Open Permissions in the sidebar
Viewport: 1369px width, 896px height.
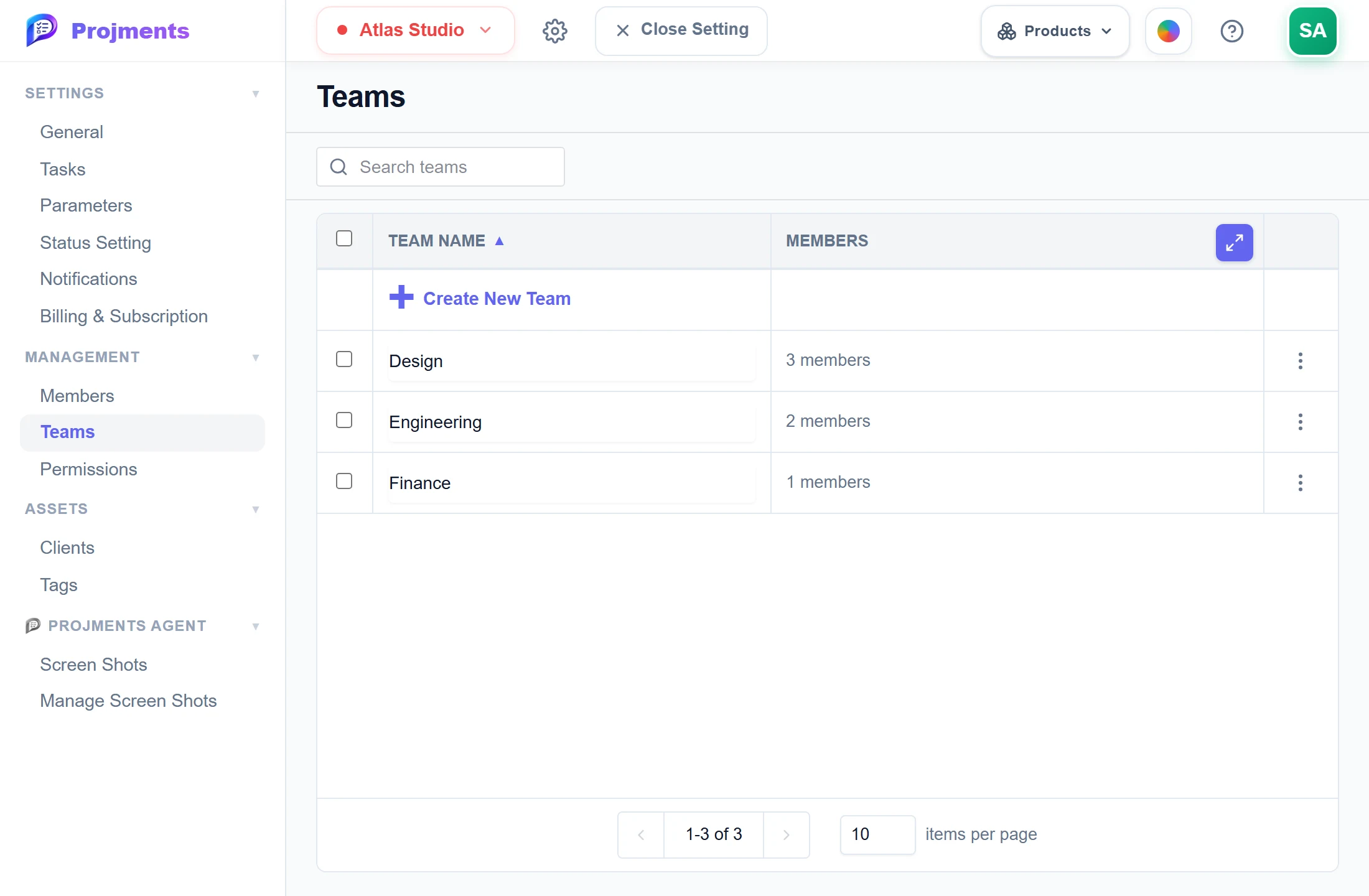pos(88,469)
